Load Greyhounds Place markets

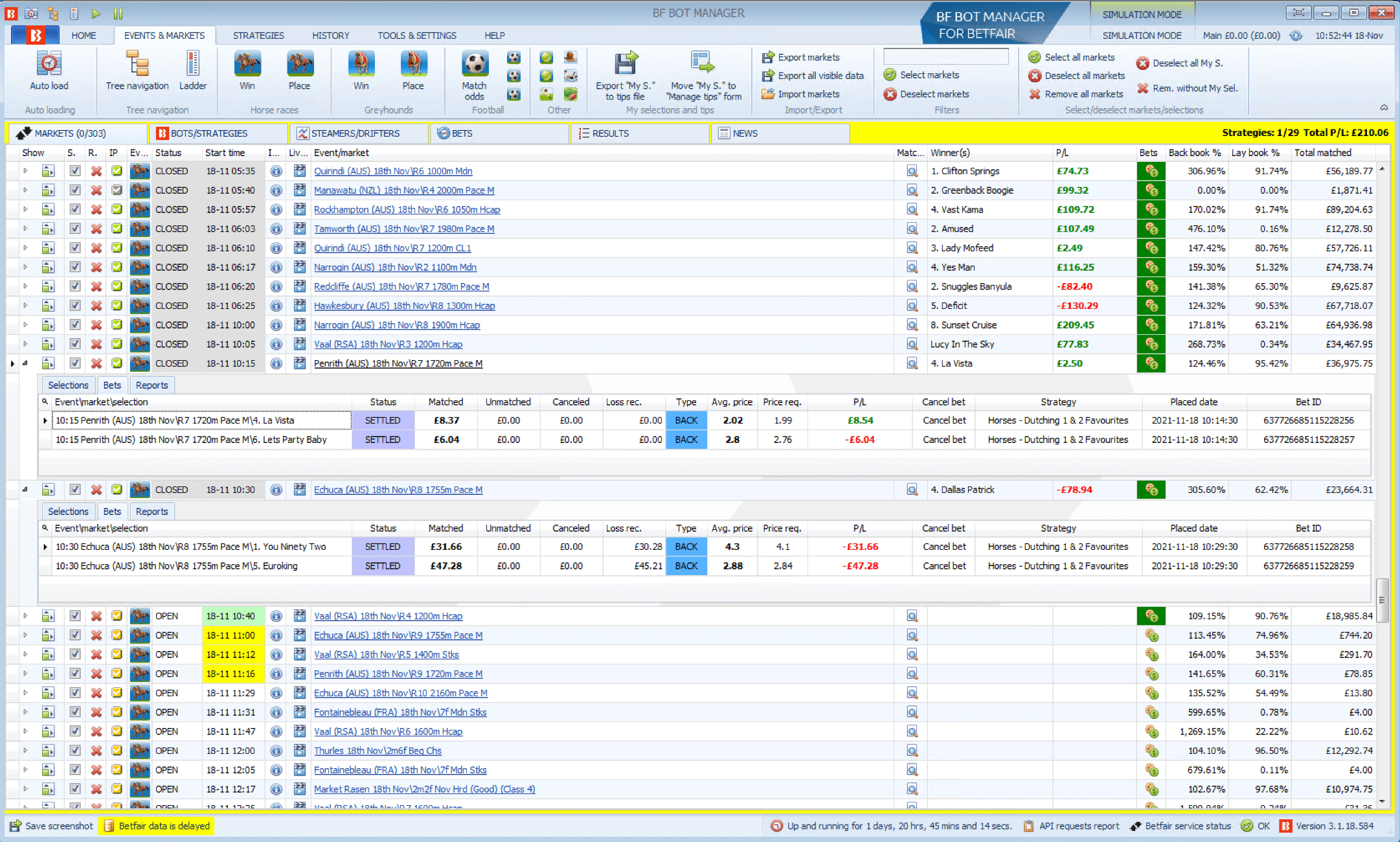point(413,70)
